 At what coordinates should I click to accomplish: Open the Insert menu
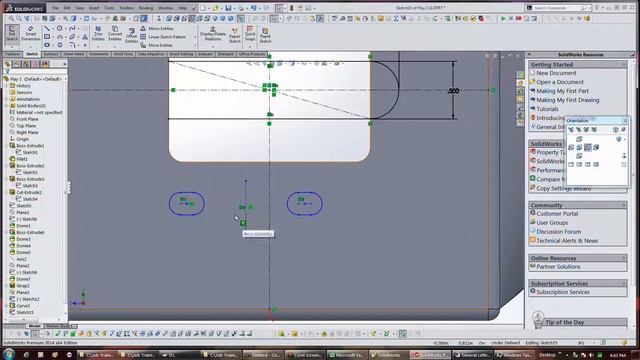tap(94, 8)
